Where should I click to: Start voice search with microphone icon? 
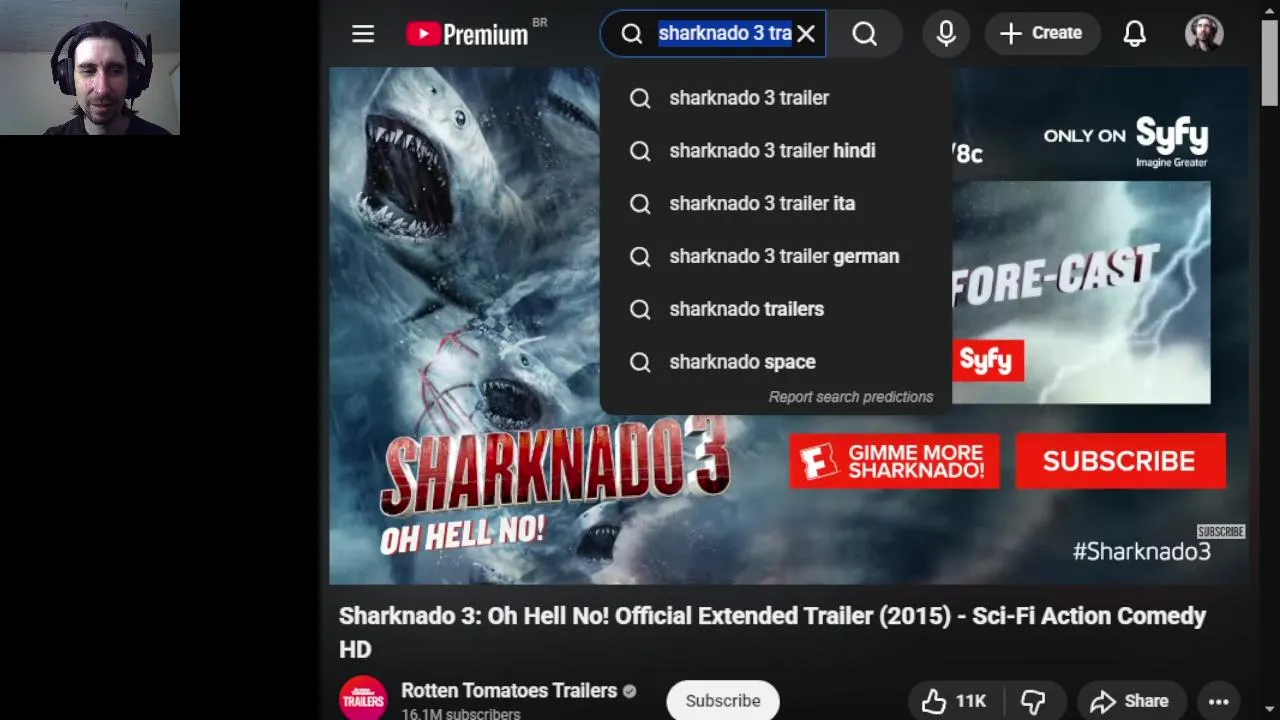click(x=946, y=34)
